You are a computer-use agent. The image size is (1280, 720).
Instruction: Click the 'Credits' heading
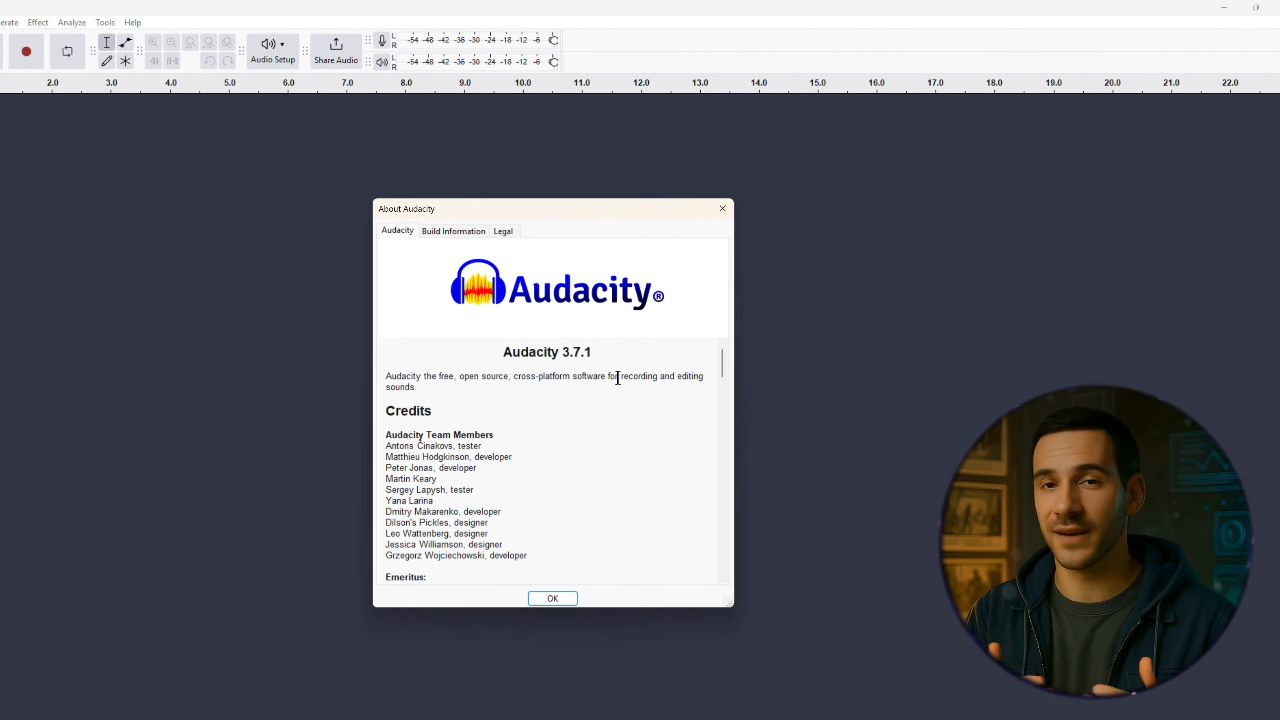(408, 411)
